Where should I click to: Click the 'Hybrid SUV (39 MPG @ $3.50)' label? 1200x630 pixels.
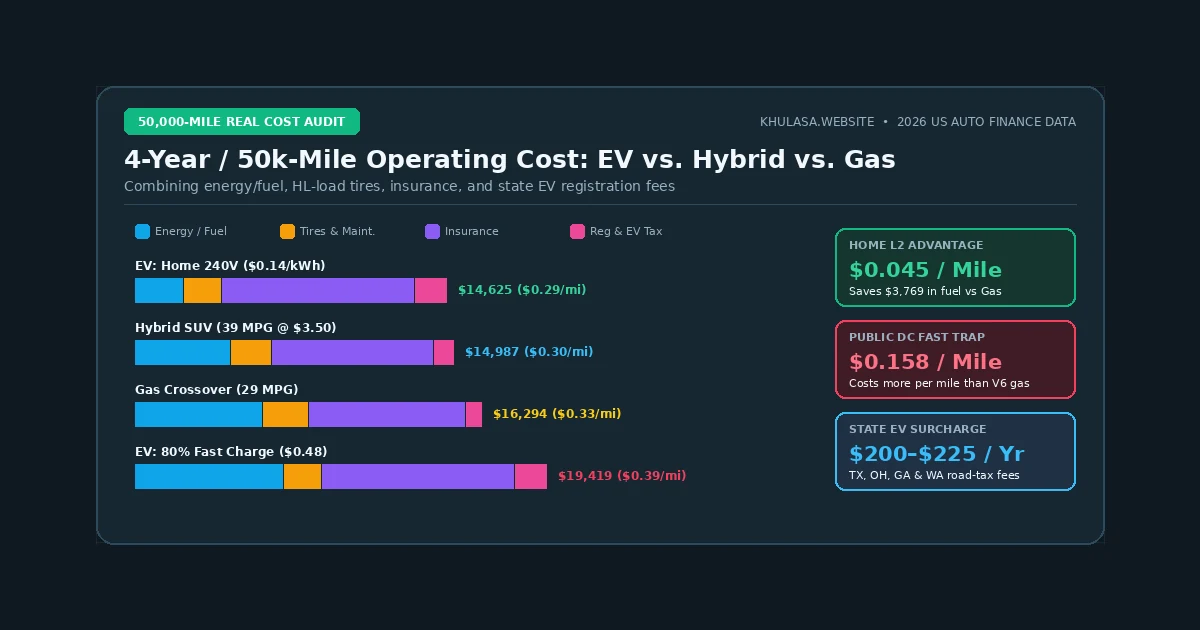(235, 328)
